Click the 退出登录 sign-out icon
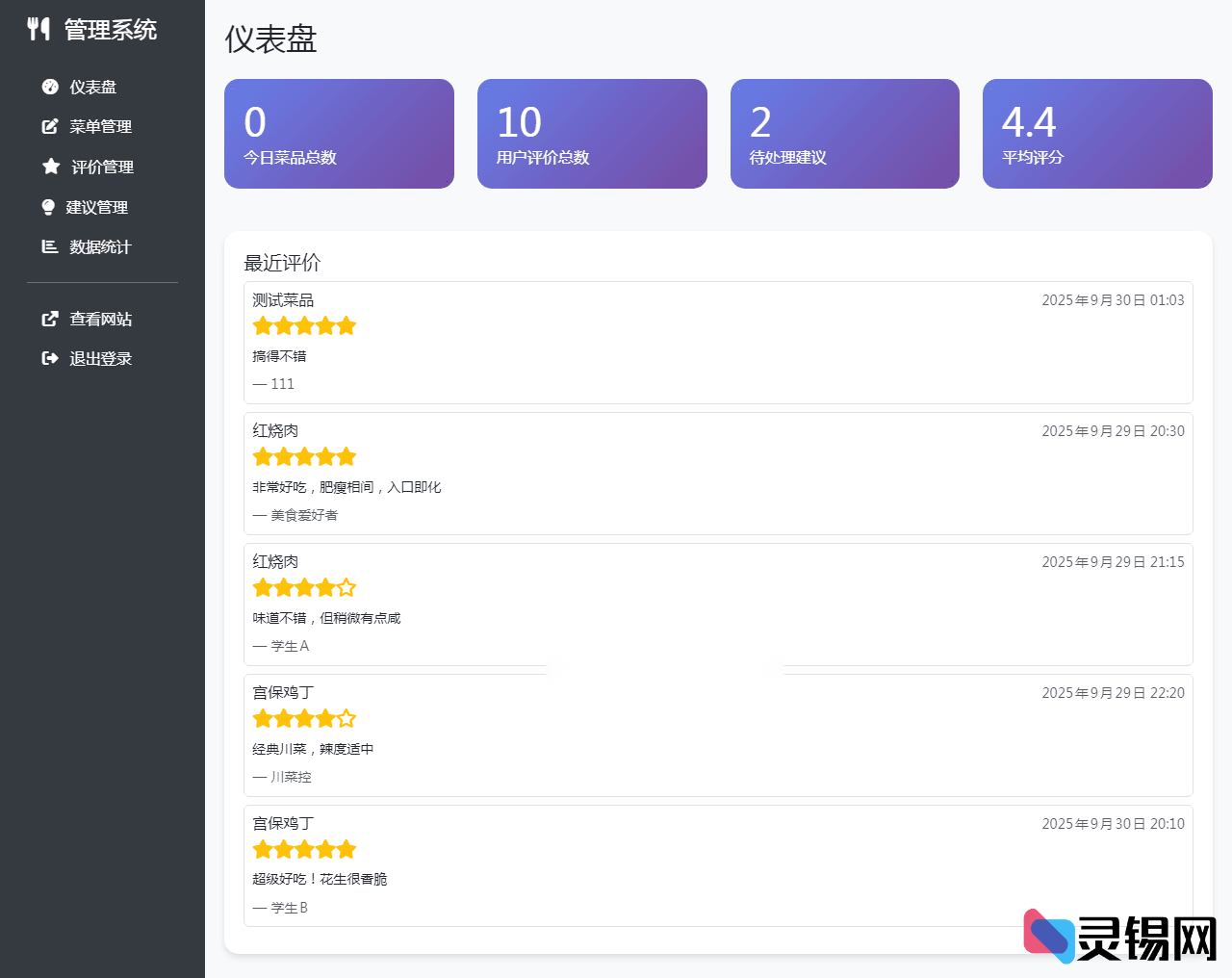1232x978 pixels. [50, 358]
